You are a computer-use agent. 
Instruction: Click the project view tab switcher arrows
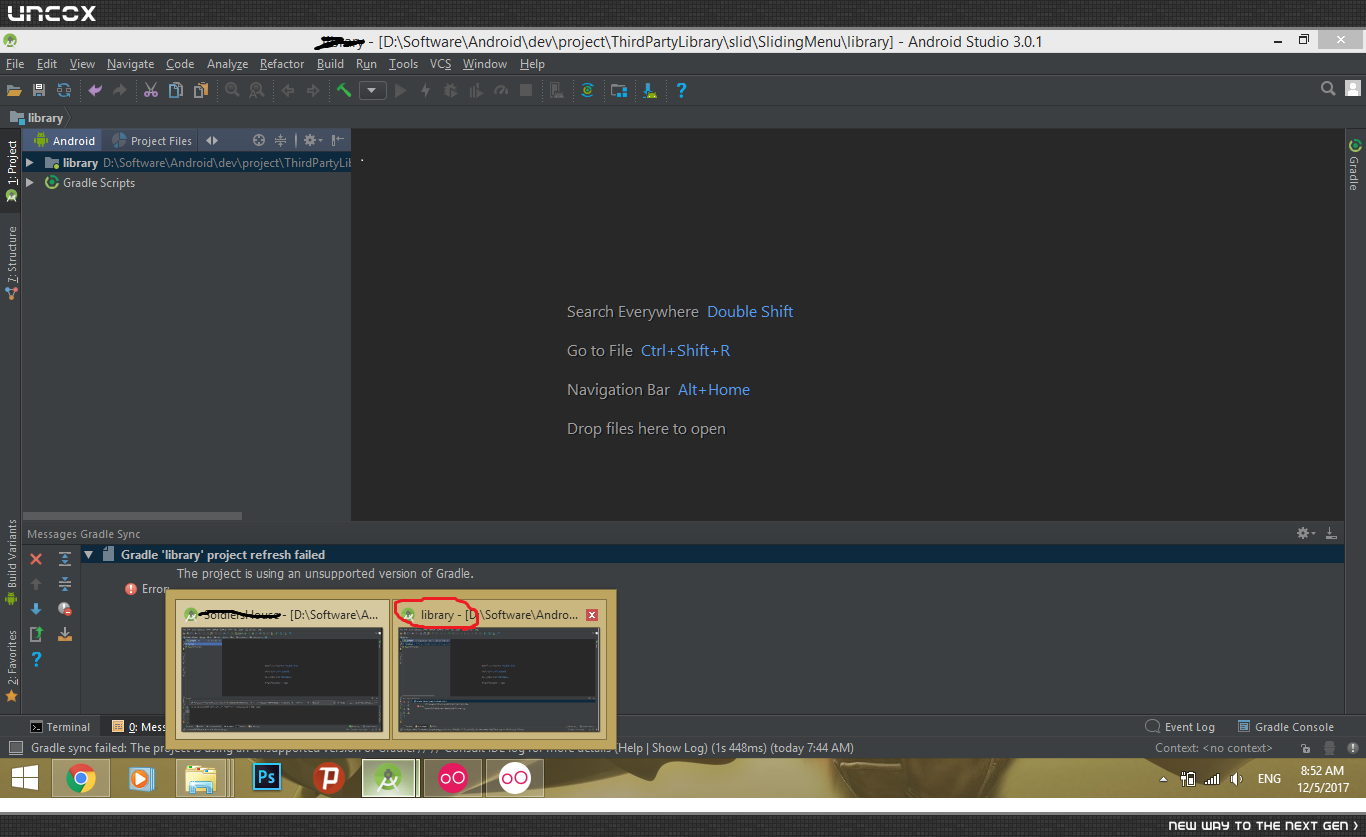212,141
